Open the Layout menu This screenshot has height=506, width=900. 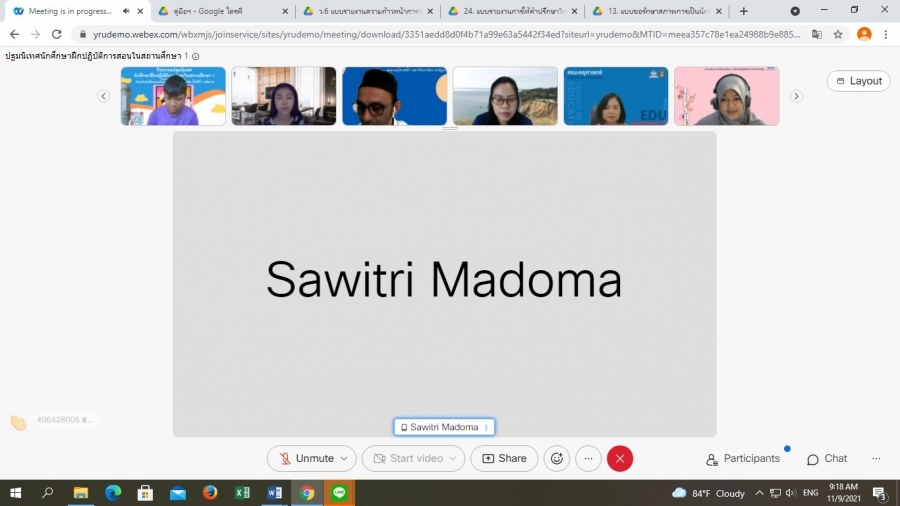pos(858,81)
